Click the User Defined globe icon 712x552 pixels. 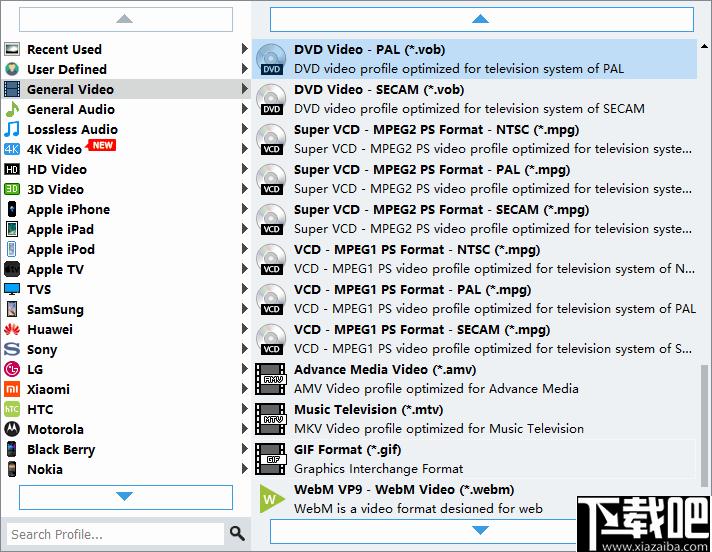pos(12,69)
